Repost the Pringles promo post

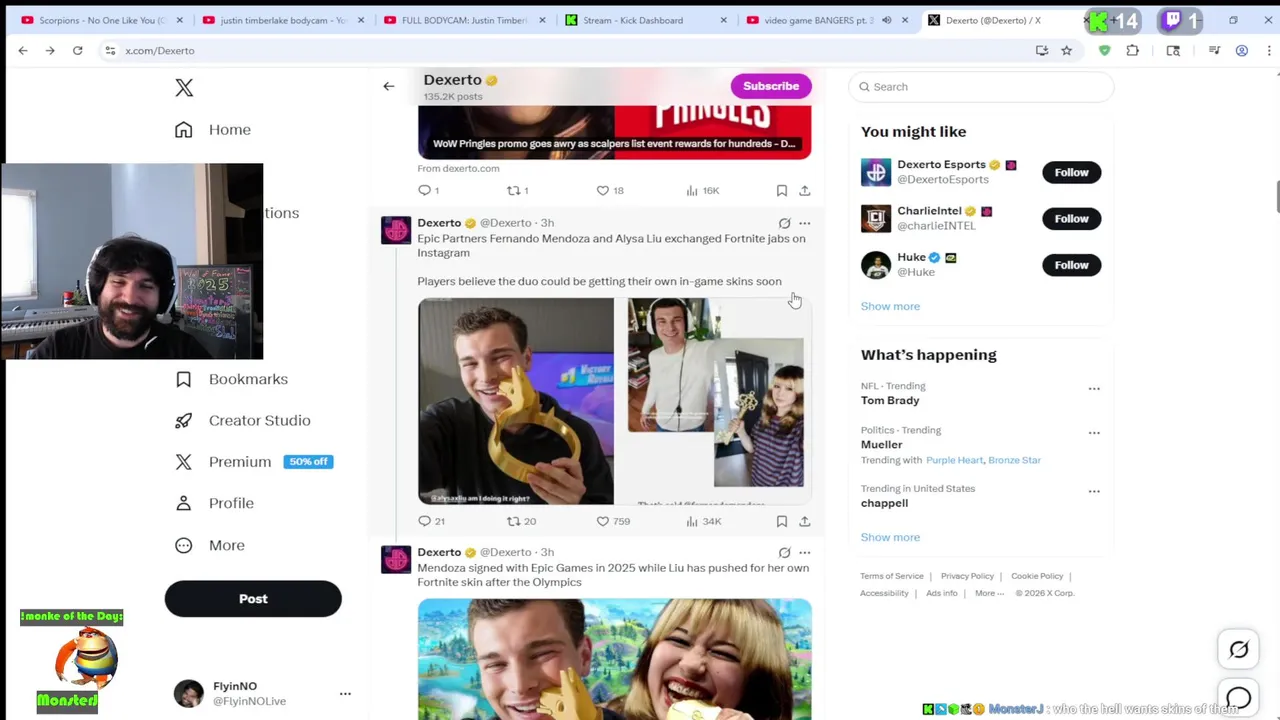(517, 190)
